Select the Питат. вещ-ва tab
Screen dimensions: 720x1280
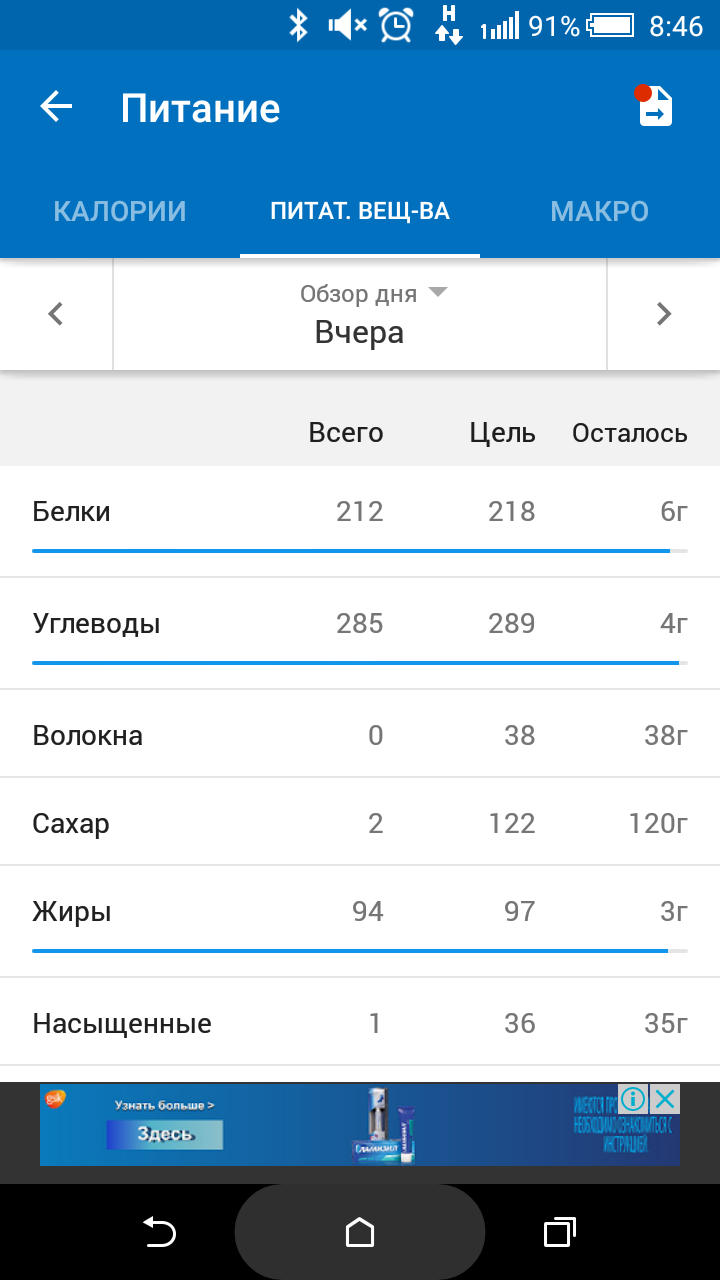click(x=360, y=212)
